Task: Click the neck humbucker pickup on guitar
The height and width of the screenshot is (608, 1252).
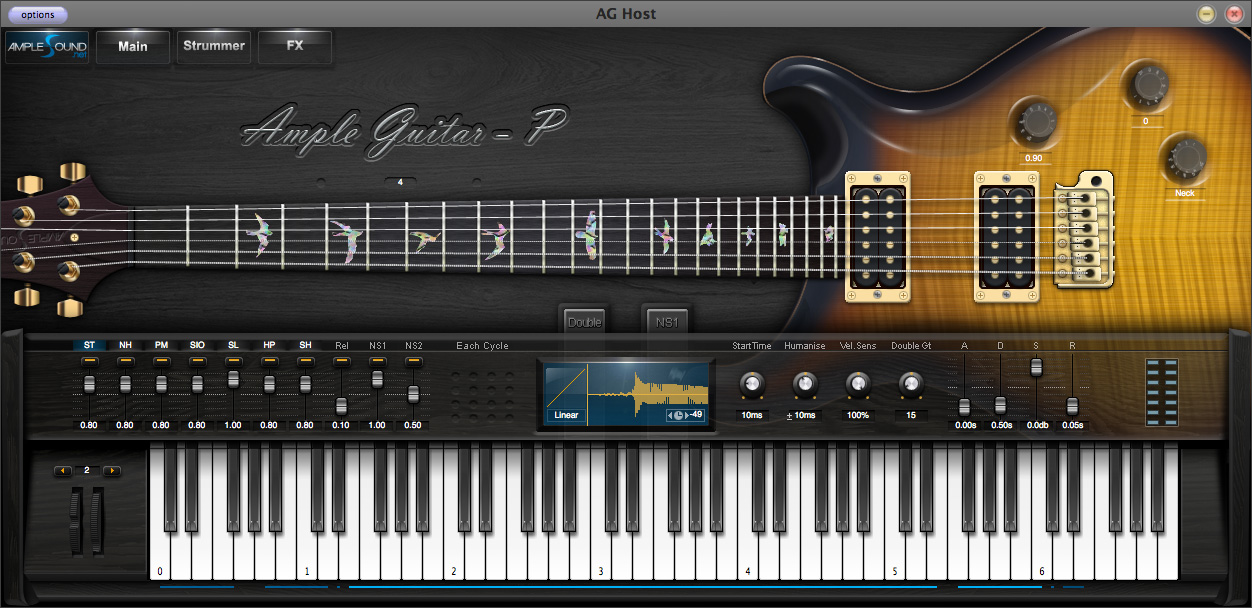Action: [879, 236]
